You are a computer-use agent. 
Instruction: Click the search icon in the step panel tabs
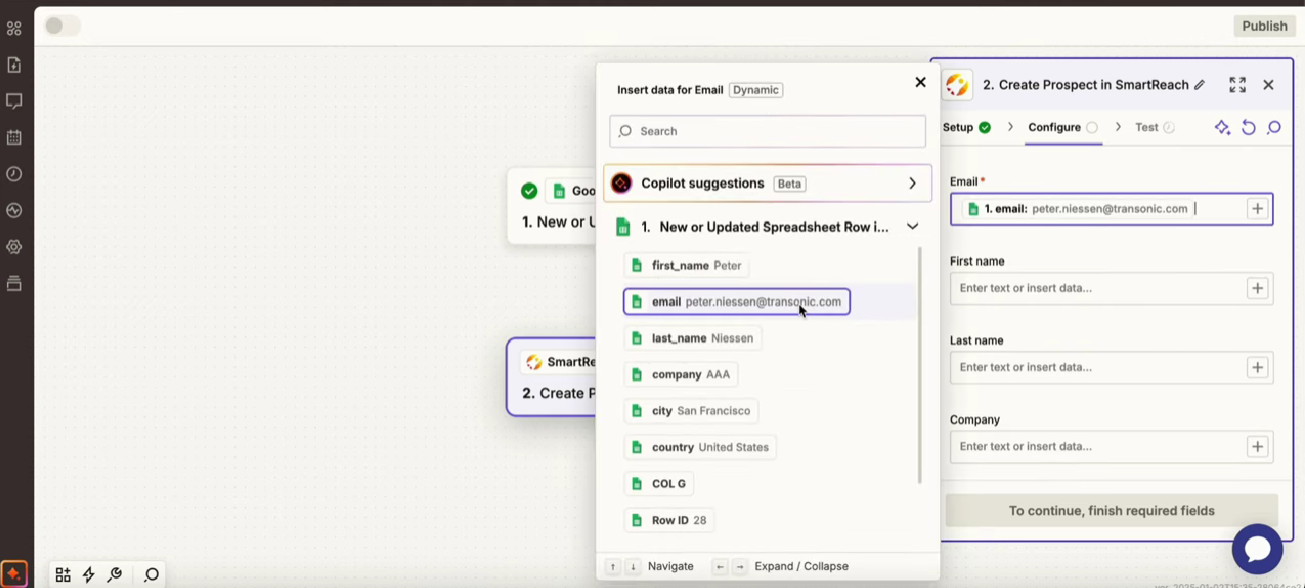(x=1274, y=127)
